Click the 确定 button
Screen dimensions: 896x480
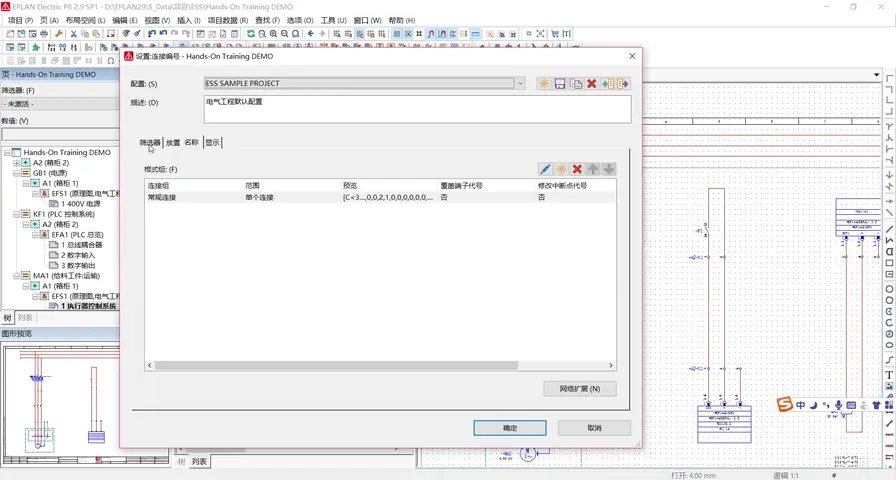pyautogui.click(x=510, y=427)
